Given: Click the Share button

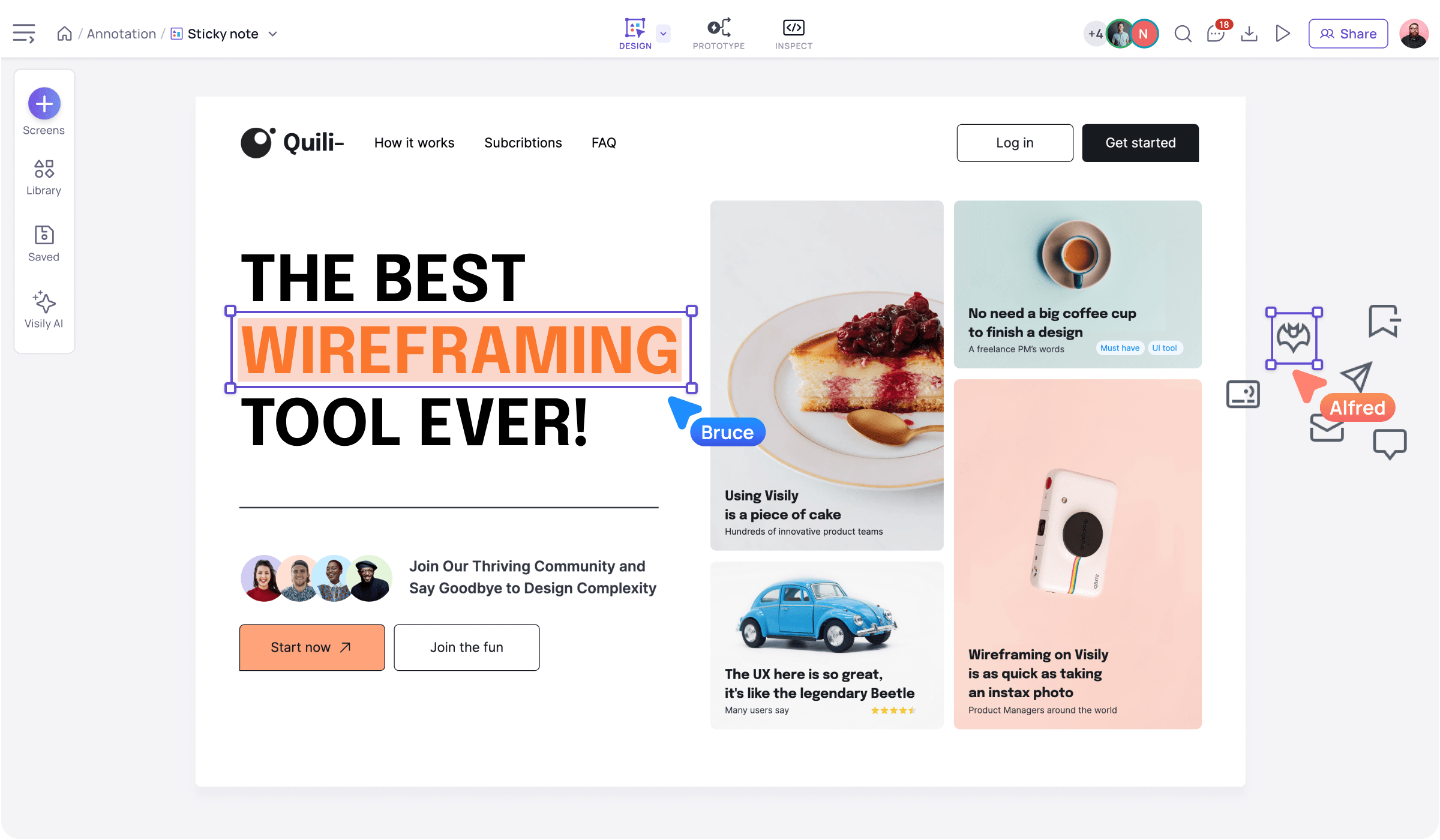Looking at the screenshot, I should pos(1349,33).
